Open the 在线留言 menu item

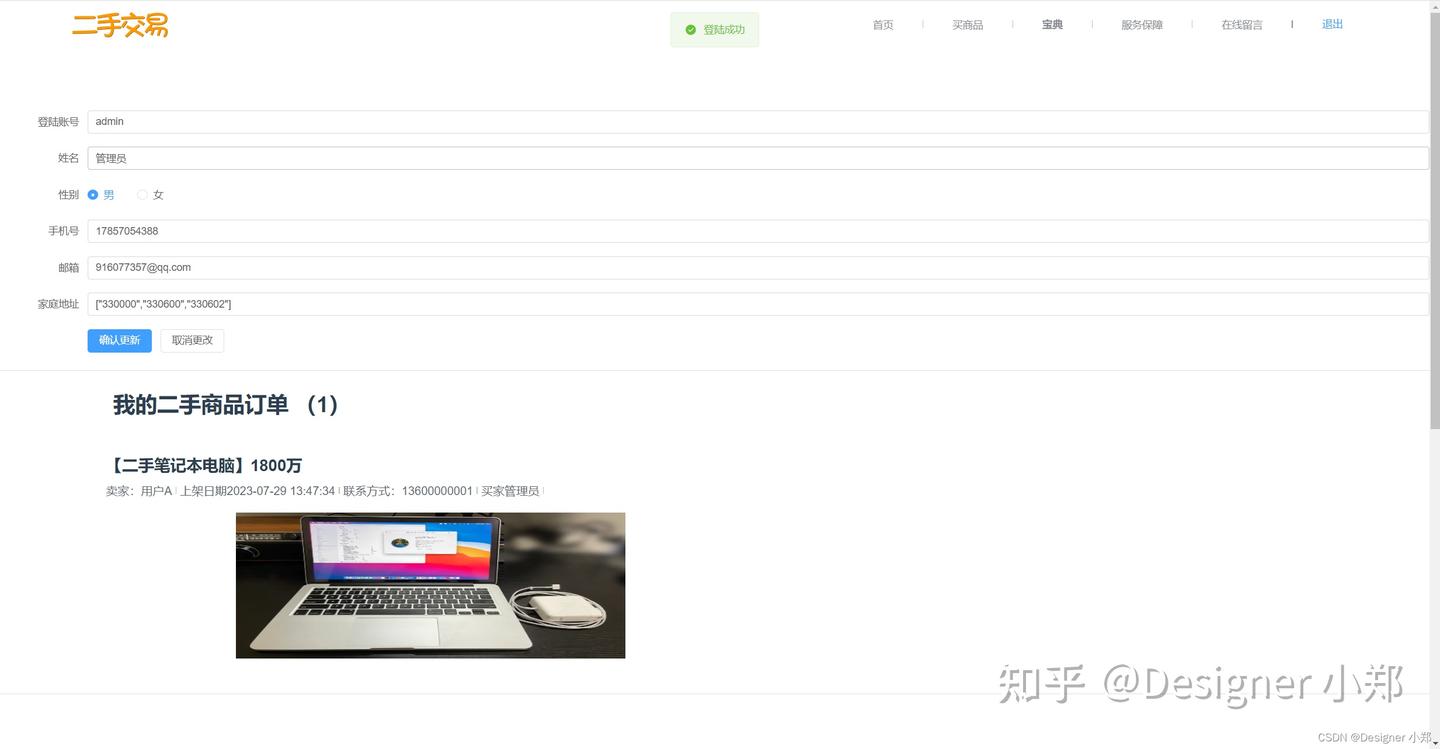(x=1242, y=25)
